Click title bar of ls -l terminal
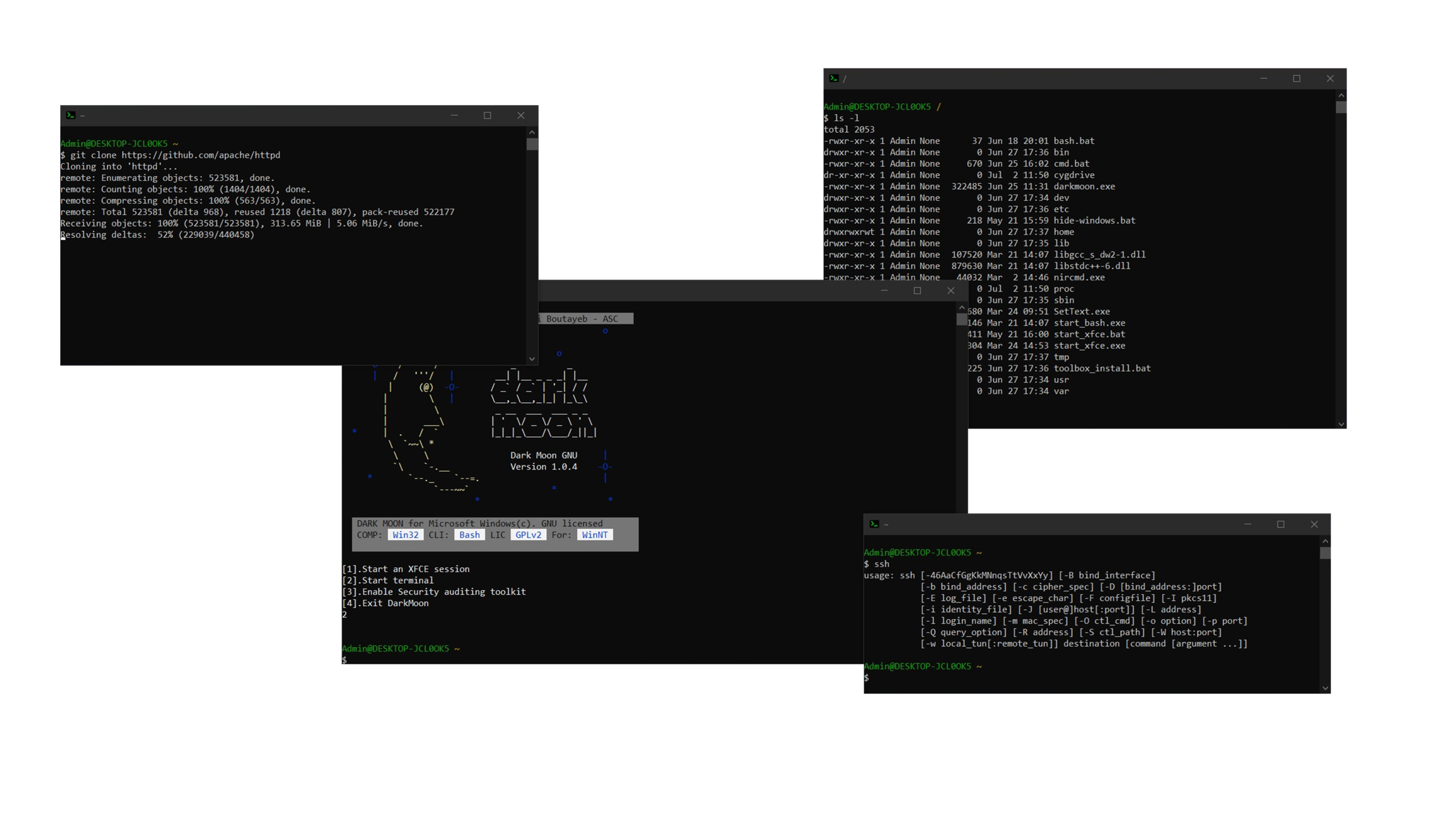Viewport: 1456px width, 819px height. coord(1046,79)
